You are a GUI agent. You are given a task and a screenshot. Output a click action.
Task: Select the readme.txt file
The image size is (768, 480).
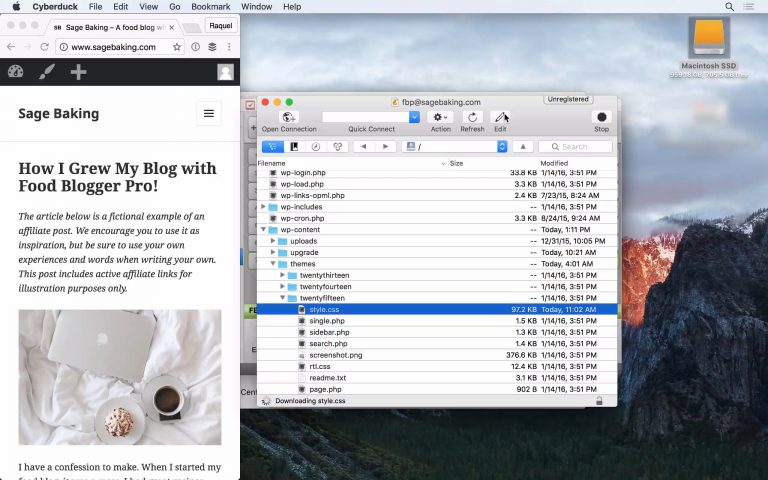click(327, 378)
